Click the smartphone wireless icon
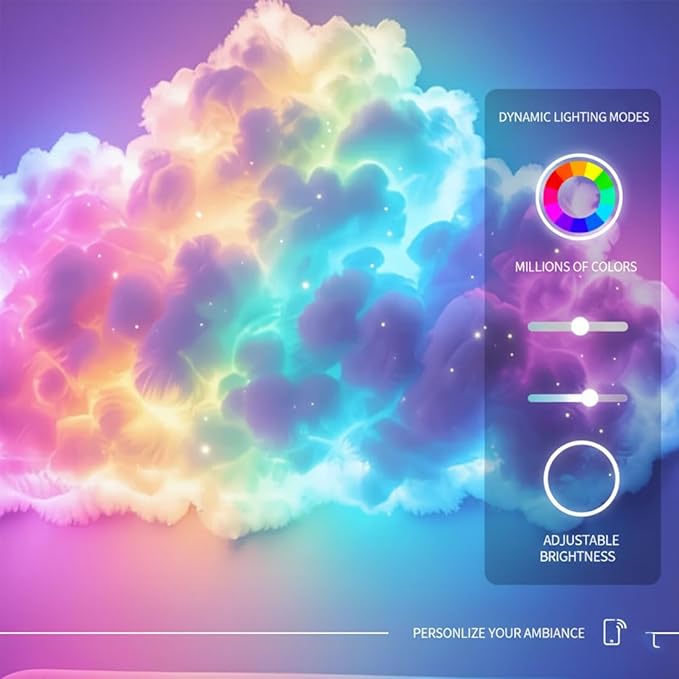679x679 pixels. [x=615, y=632]
